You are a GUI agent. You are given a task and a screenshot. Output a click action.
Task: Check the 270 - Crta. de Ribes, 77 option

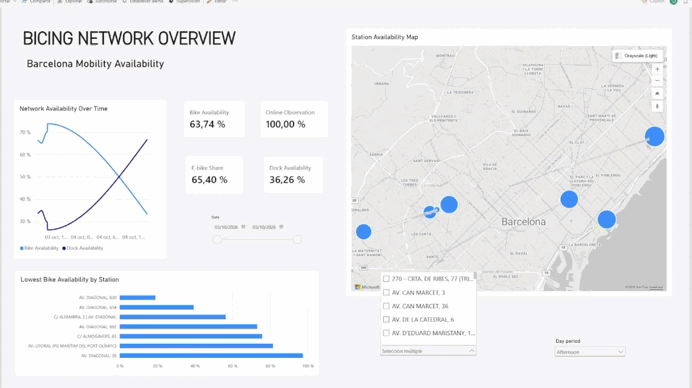386,279
